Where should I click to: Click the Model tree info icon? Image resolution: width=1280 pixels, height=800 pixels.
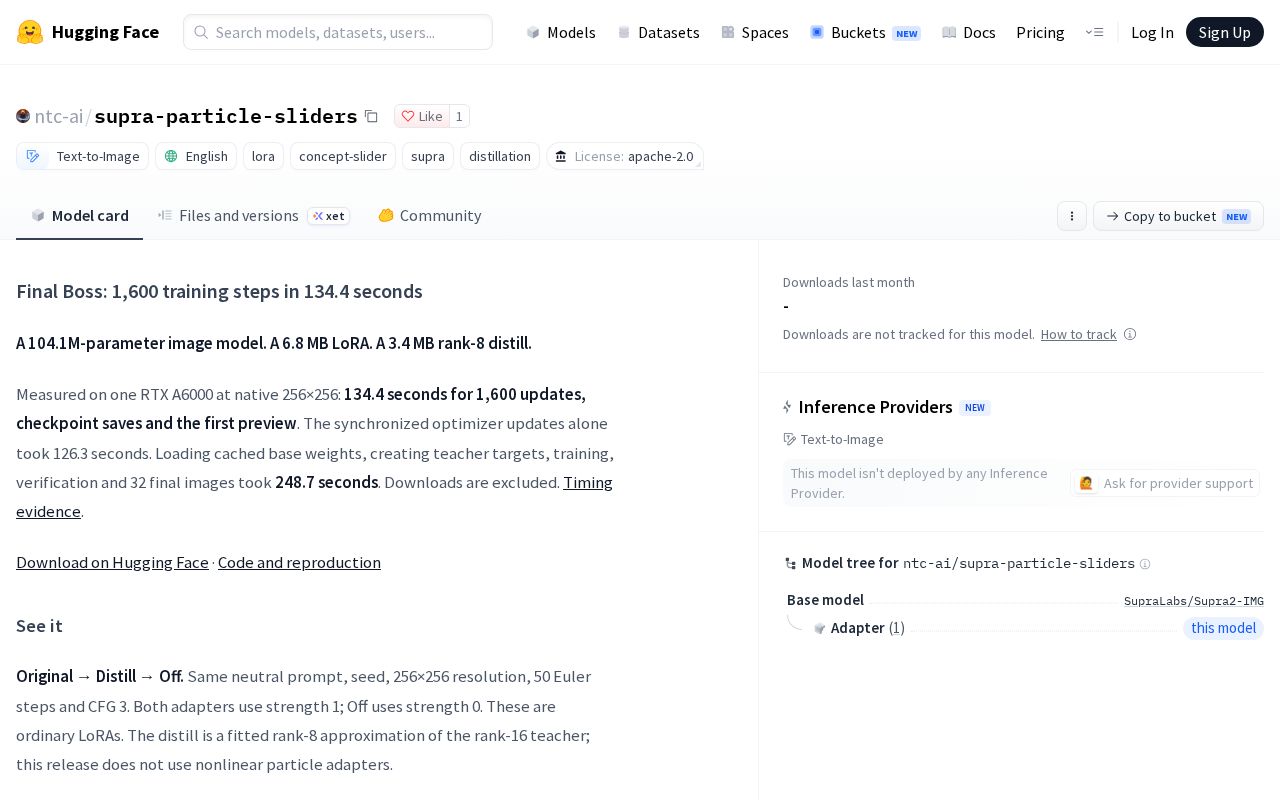(x=1145, y=564)
